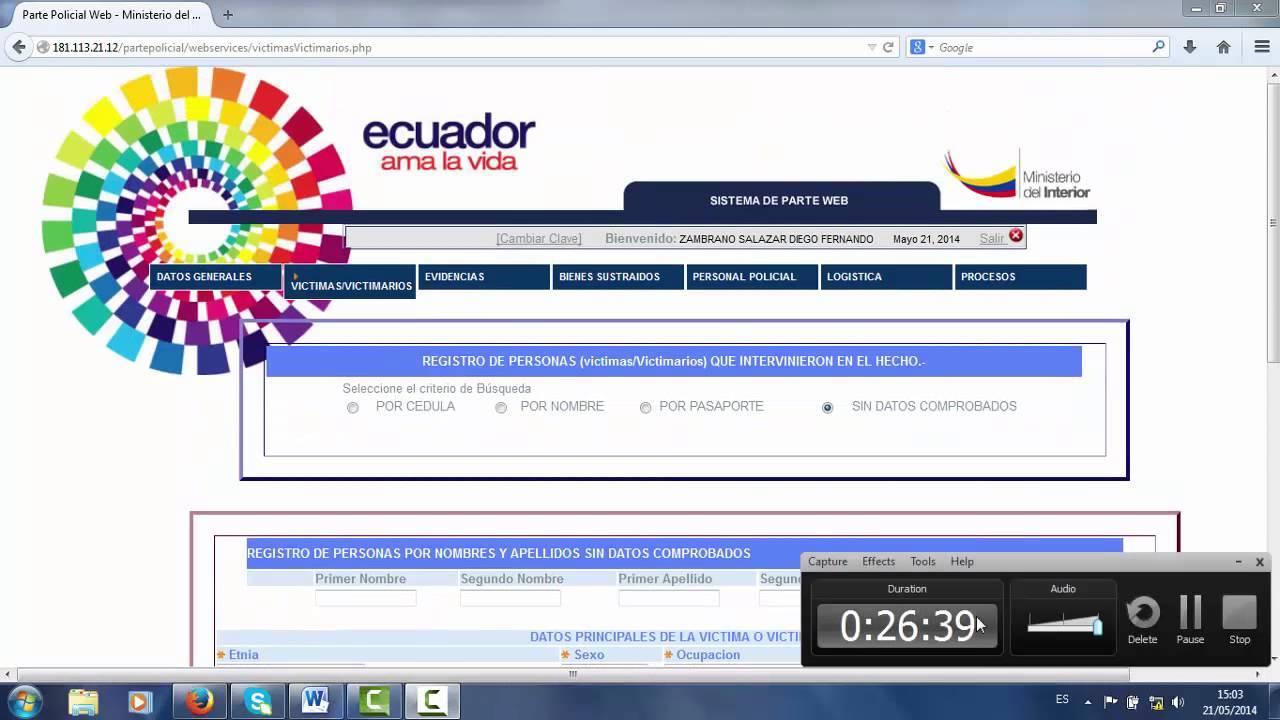This screenshot has width=1280, height=720.
Task: Select the POR NOMBRE search option
Action: (x=501, y=407)
